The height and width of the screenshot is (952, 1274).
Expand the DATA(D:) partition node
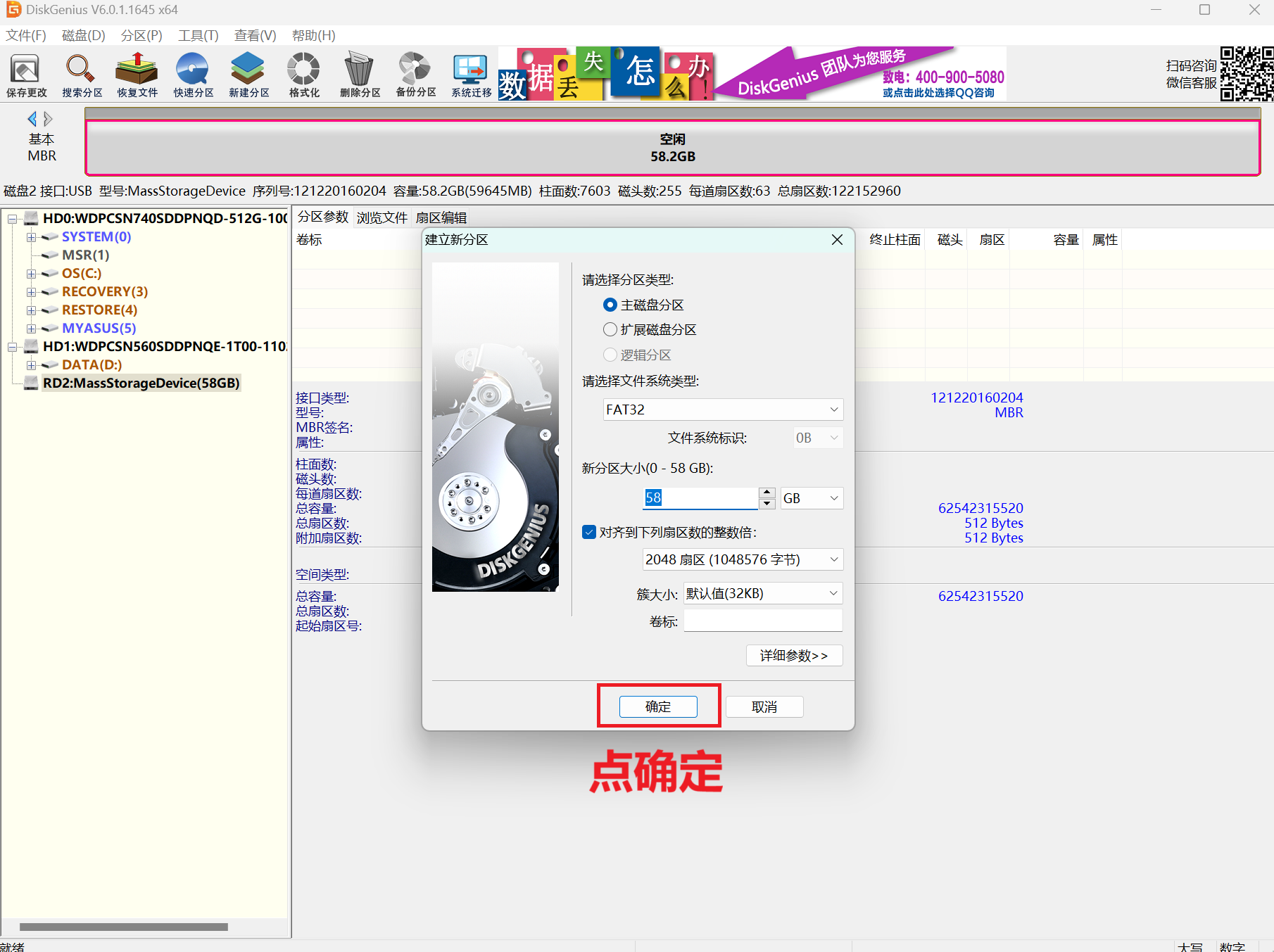(x=31, y=365)
